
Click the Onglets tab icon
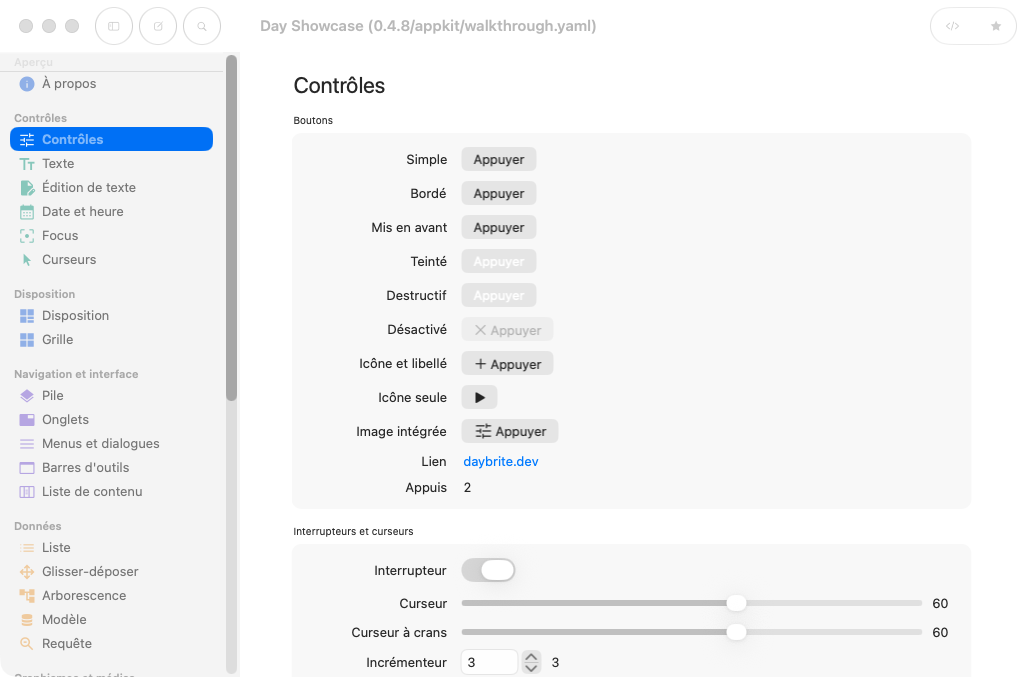tap(27, 420)
